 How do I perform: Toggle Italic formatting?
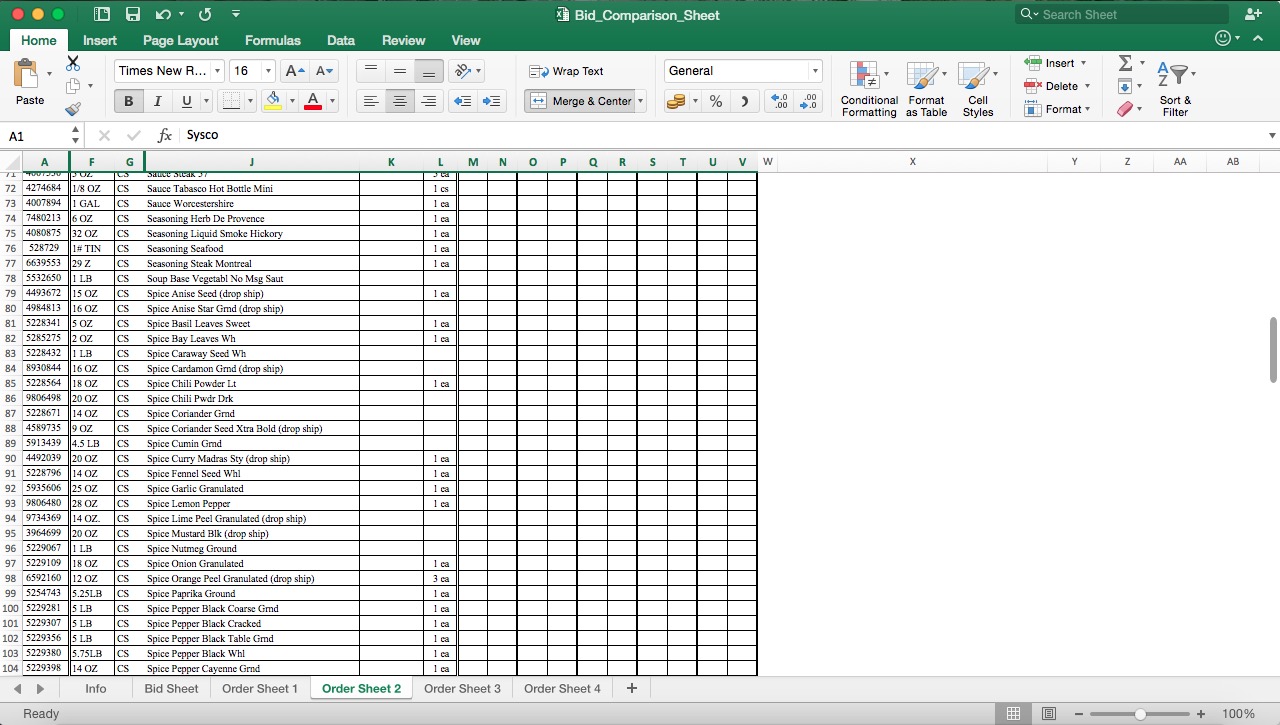[157, 101]
